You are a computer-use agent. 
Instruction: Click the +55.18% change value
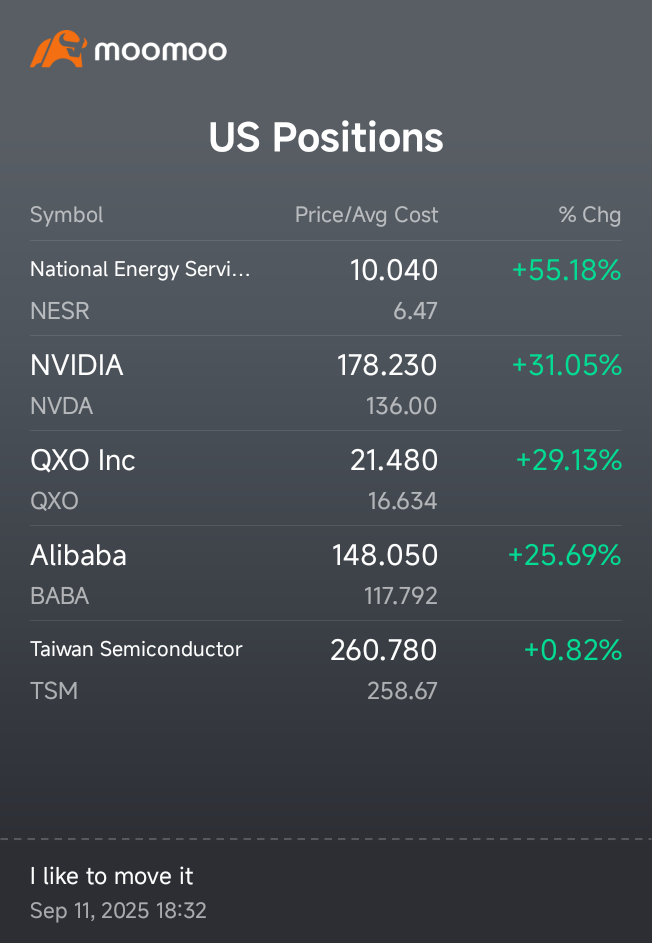coord(566,270)
